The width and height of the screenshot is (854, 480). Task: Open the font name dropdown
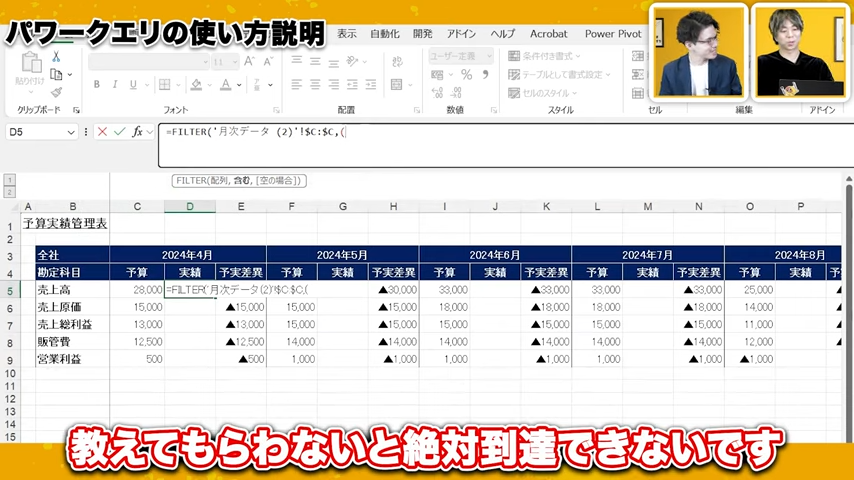coord(205,62)
